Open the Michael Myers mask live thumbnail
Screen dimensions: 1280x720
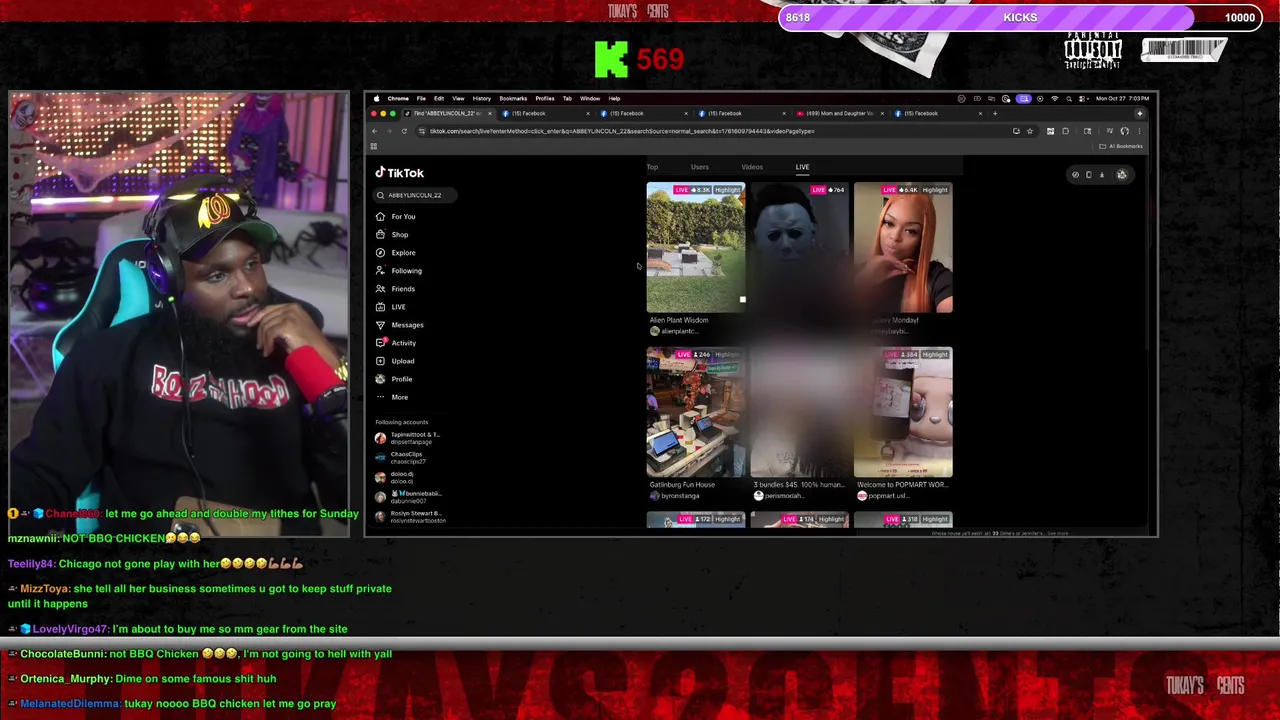pos(800,248)
